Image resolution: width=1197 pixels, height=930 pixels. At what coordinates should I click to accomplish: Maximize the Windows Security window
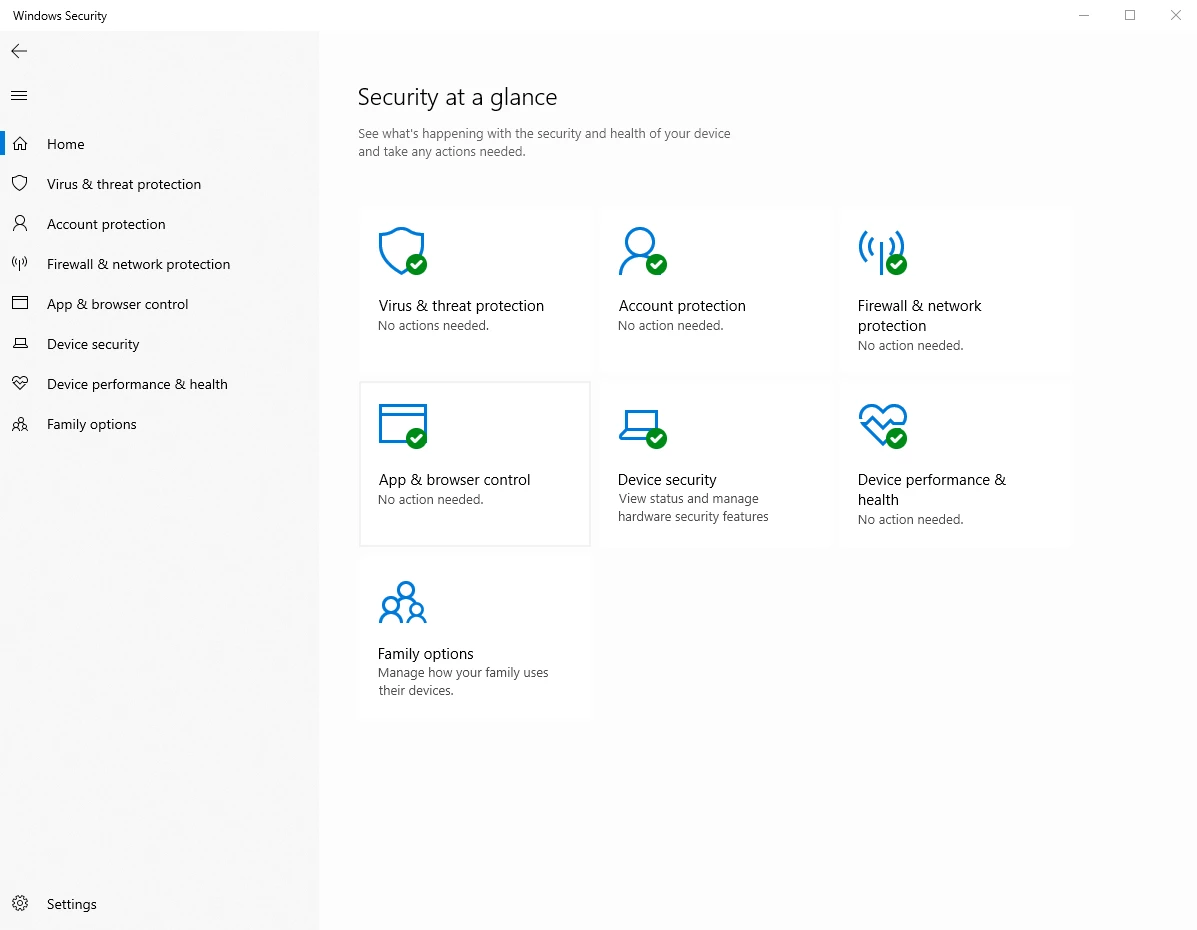1130,15
